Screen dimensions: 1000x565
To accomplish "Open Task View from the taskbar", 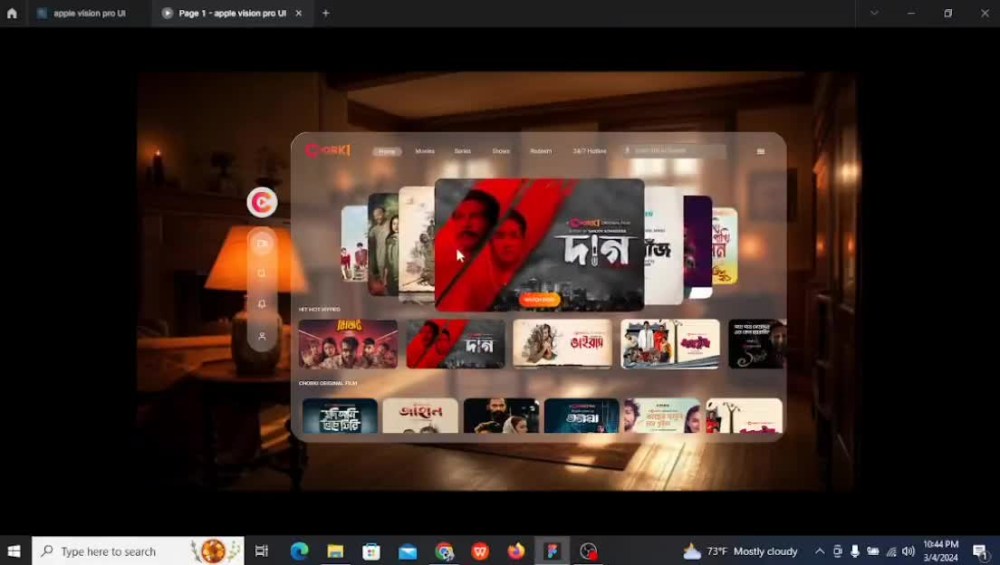I will point(261,551).
